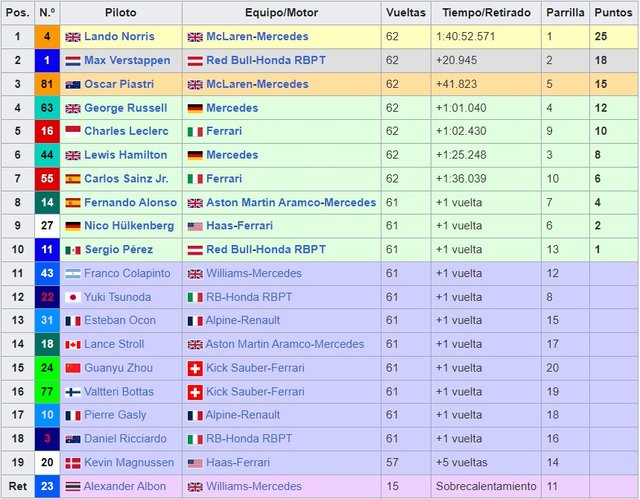640x499 pixels.
Task: Click the +1:25.248 time for Hamilton
Action: point(461,155)
